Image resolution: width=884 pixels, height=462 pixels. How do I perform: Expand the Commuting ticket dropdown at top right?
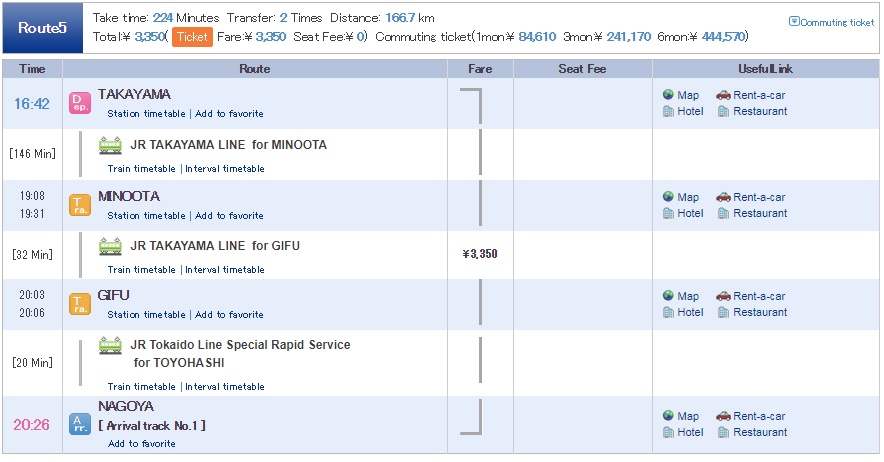click(832, 22)
